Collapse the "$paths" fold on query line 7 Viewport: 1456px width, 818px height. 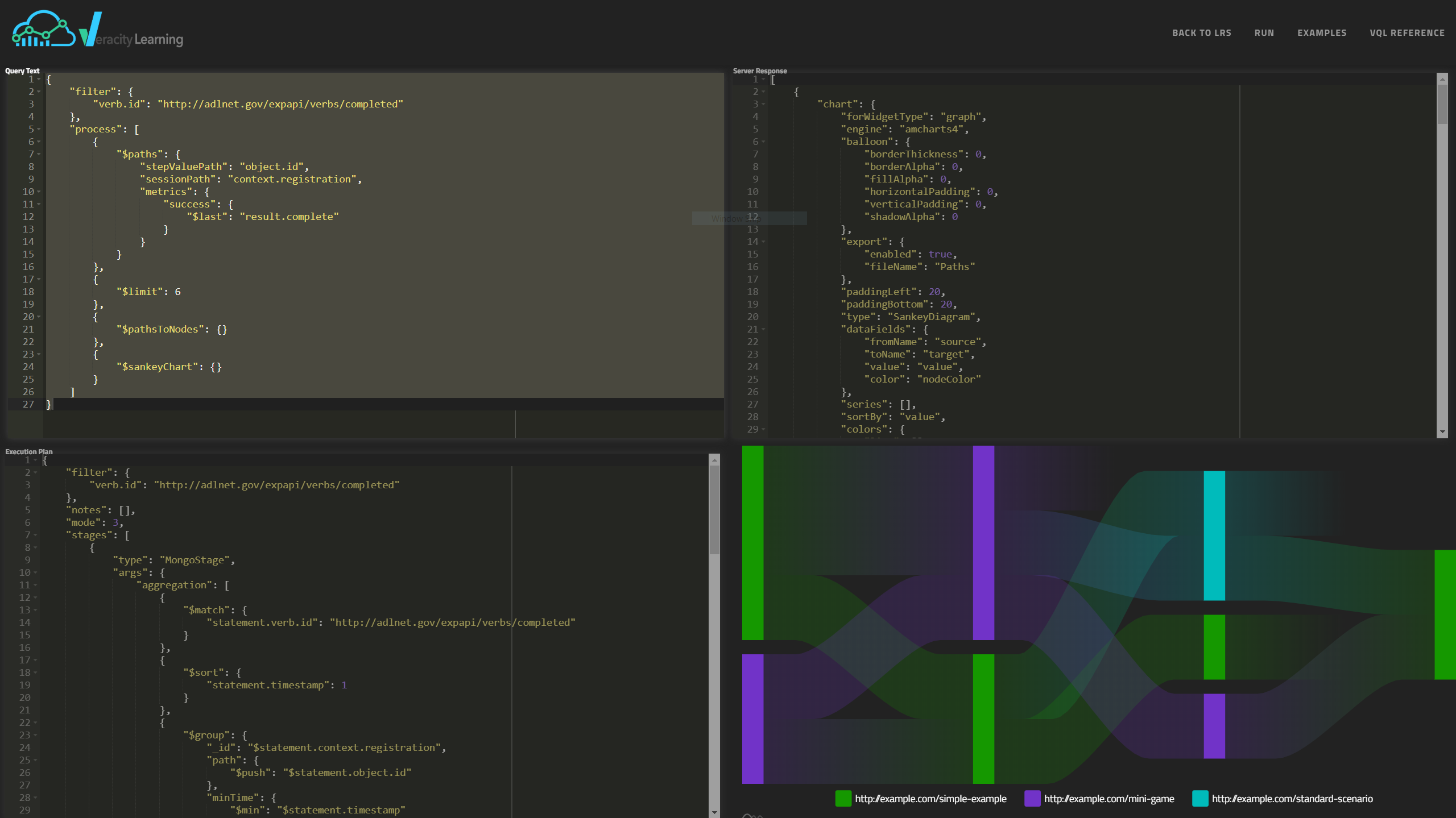point(39,154)
